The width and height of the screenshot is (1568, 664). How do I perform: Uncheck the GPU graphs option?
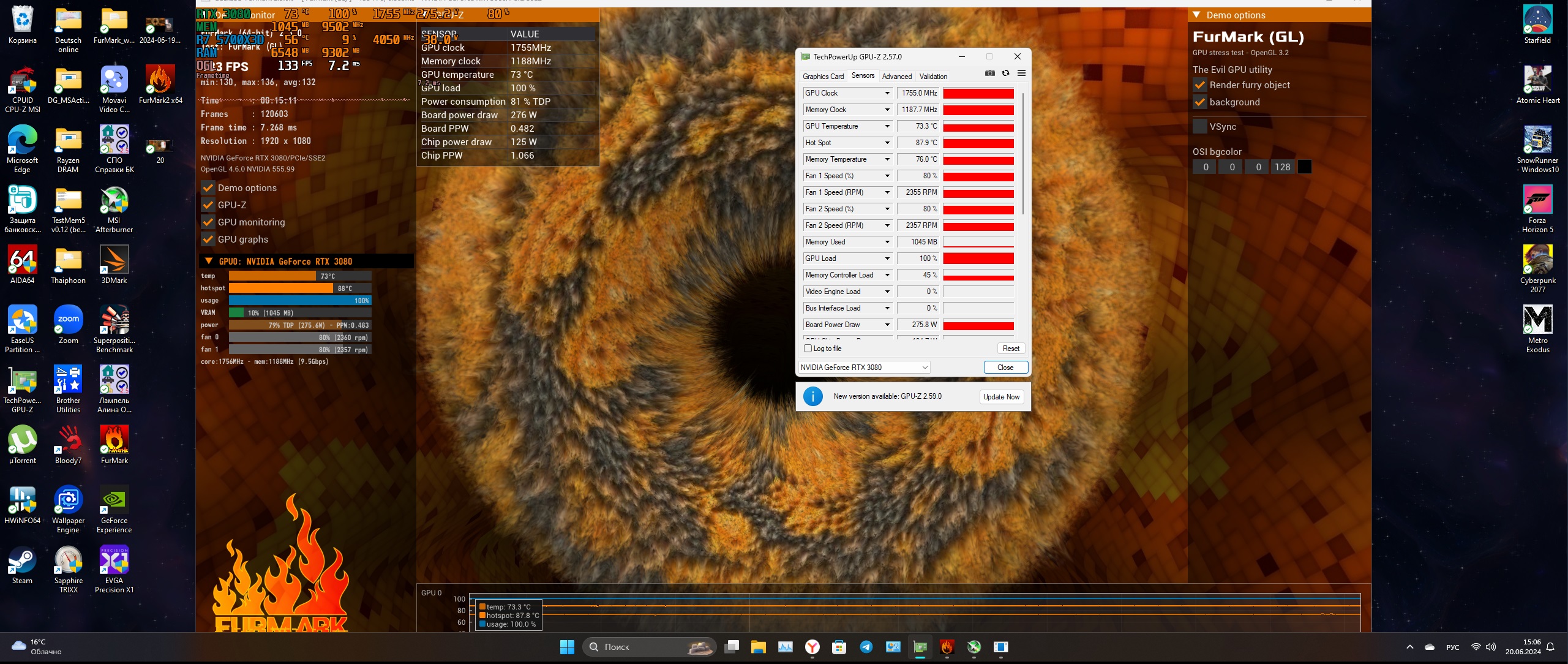[x=208, y=240]
